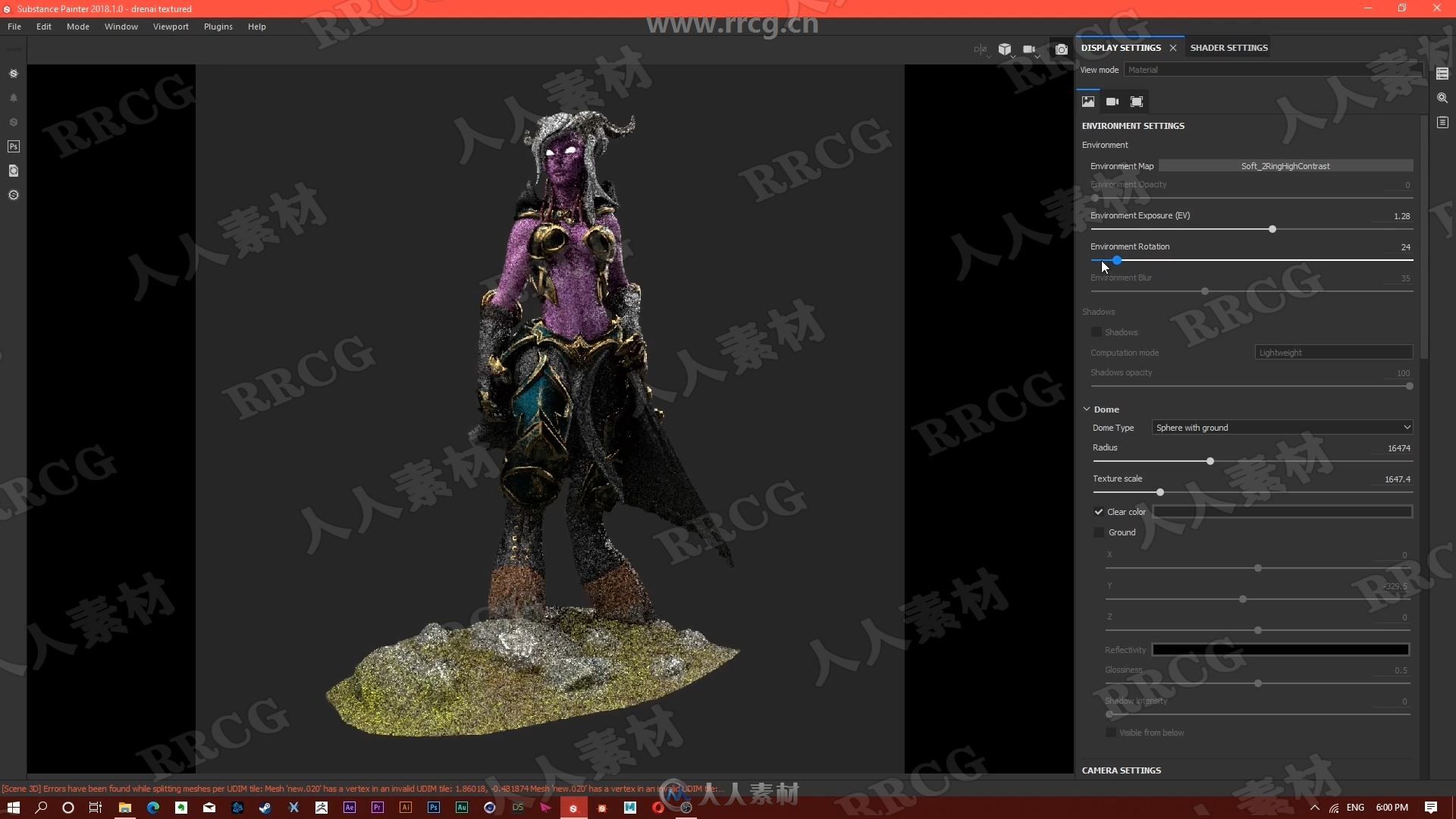This screenshot has width=1456, height=819.
Task: Click the Windows Start button
Action: point(14,808)
